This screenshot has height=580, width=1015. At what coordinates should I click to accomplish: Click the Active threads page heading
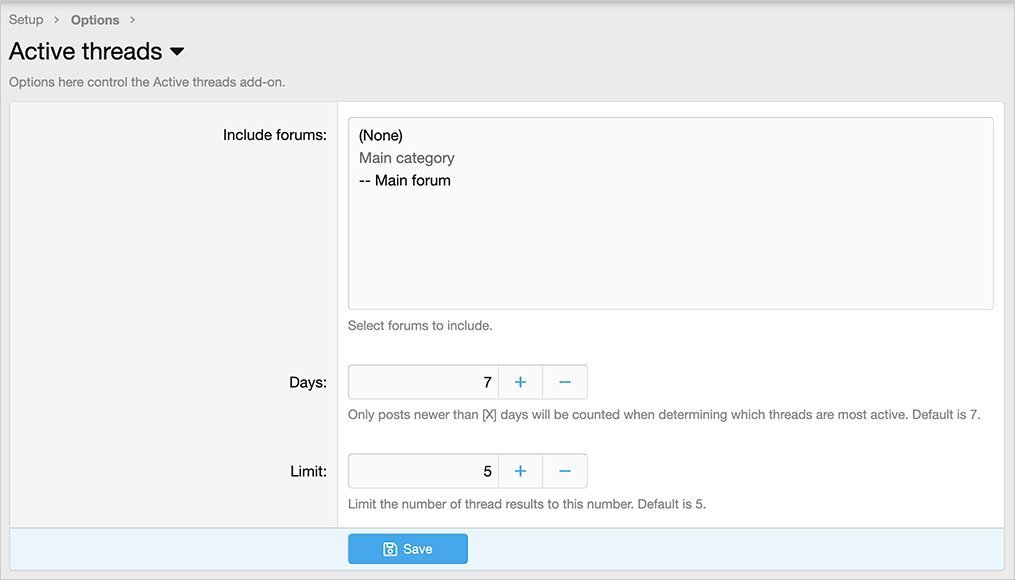[x=86, y=51]
